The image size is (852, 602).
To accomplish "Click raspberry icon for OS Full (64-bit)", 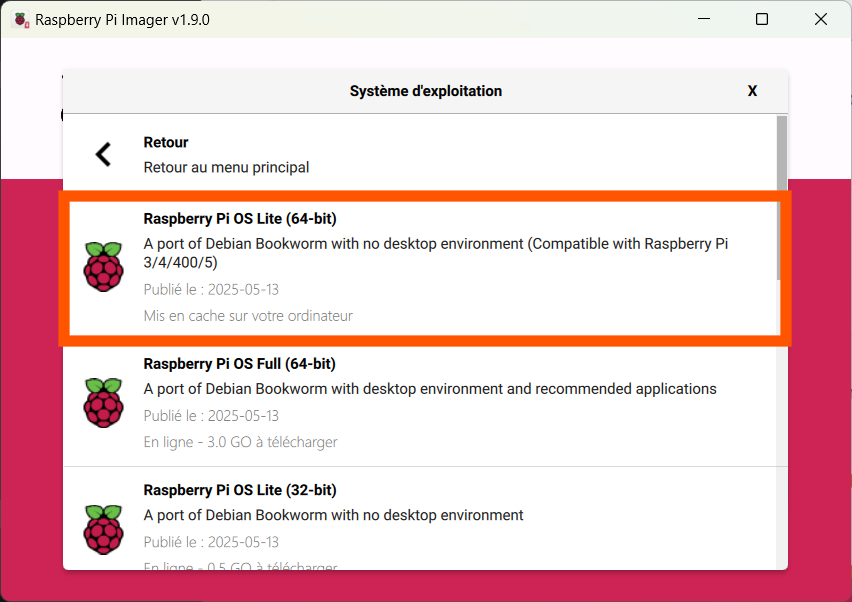I will coord(103,403).
